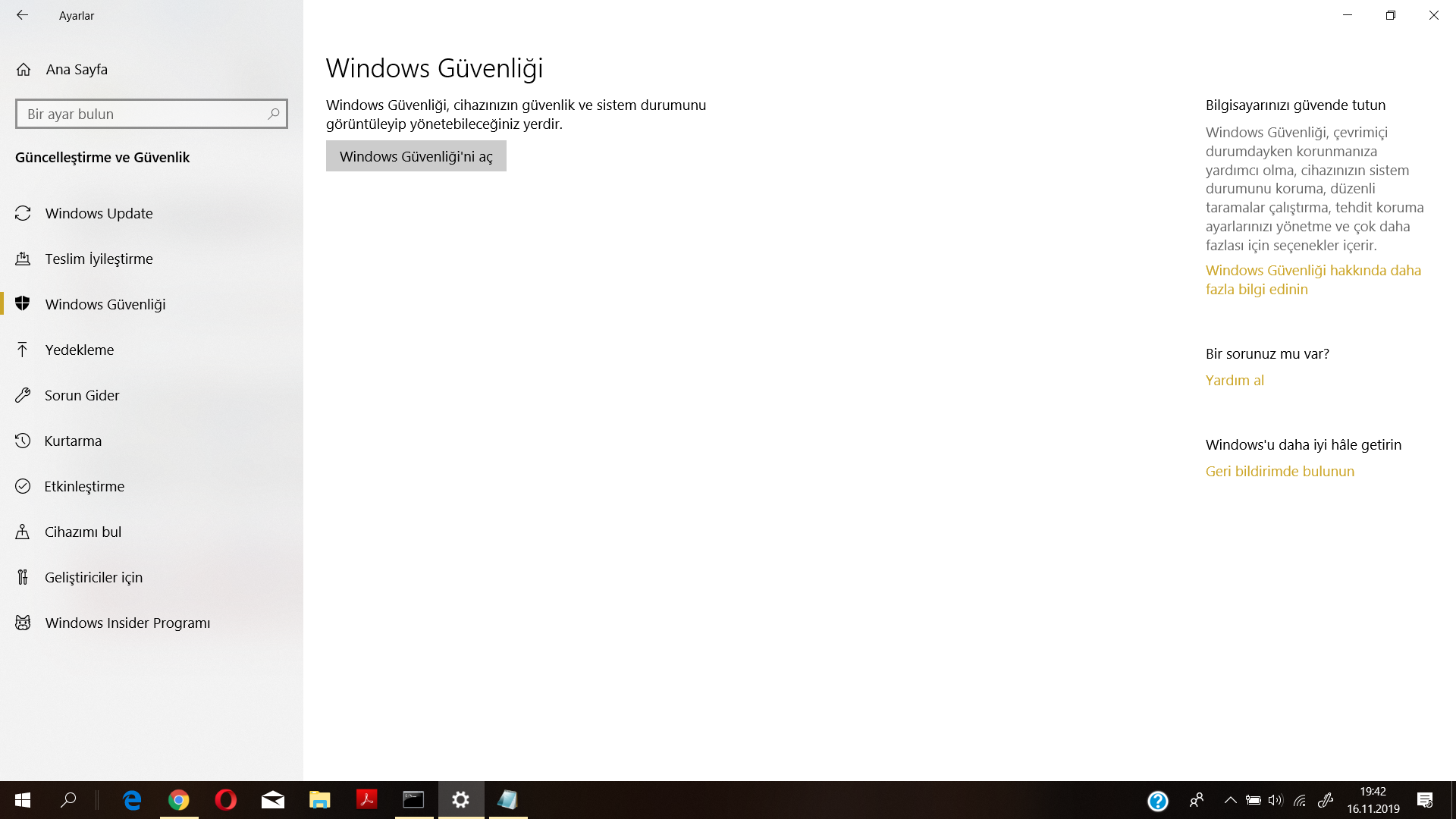Go back using the arrow icon

click(22, 15)
